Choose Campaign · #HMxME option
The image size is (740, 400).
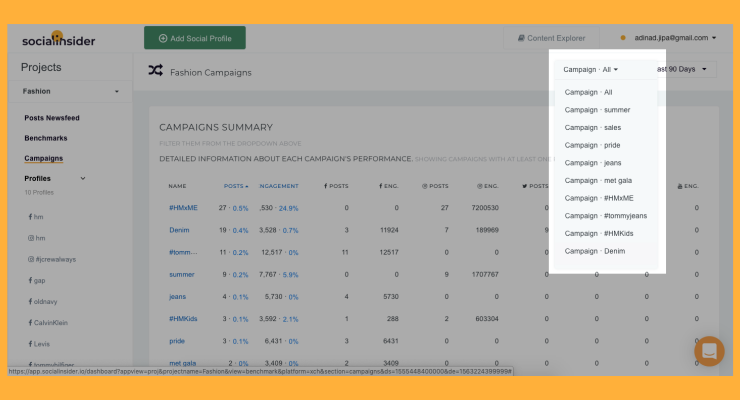[x=599, y=198]
